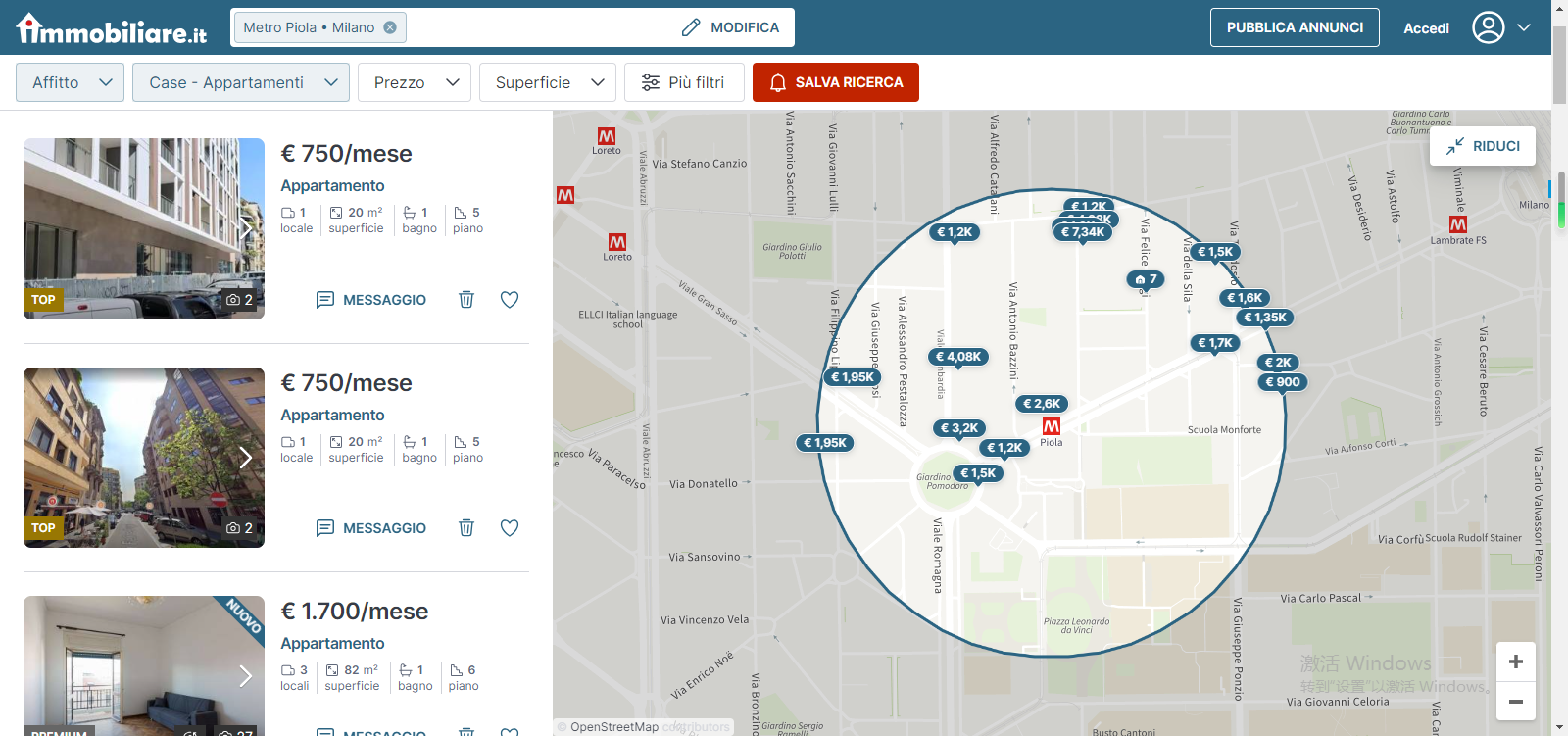
Task: Expand the account menu chevron
Action: 1524,27
